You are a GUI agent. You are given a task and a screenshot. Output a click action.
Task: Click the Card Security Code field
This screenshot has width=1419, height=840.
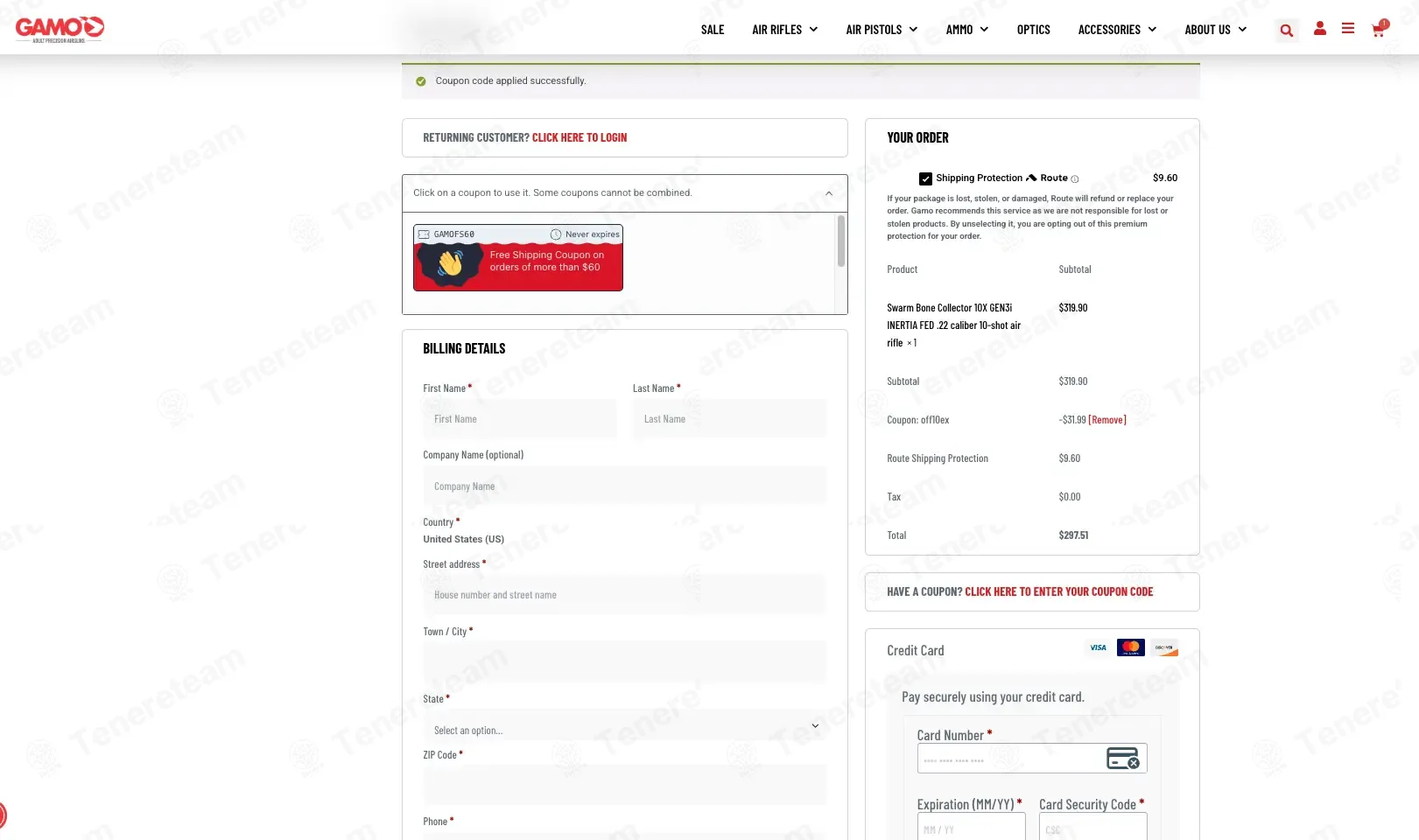1092,828
